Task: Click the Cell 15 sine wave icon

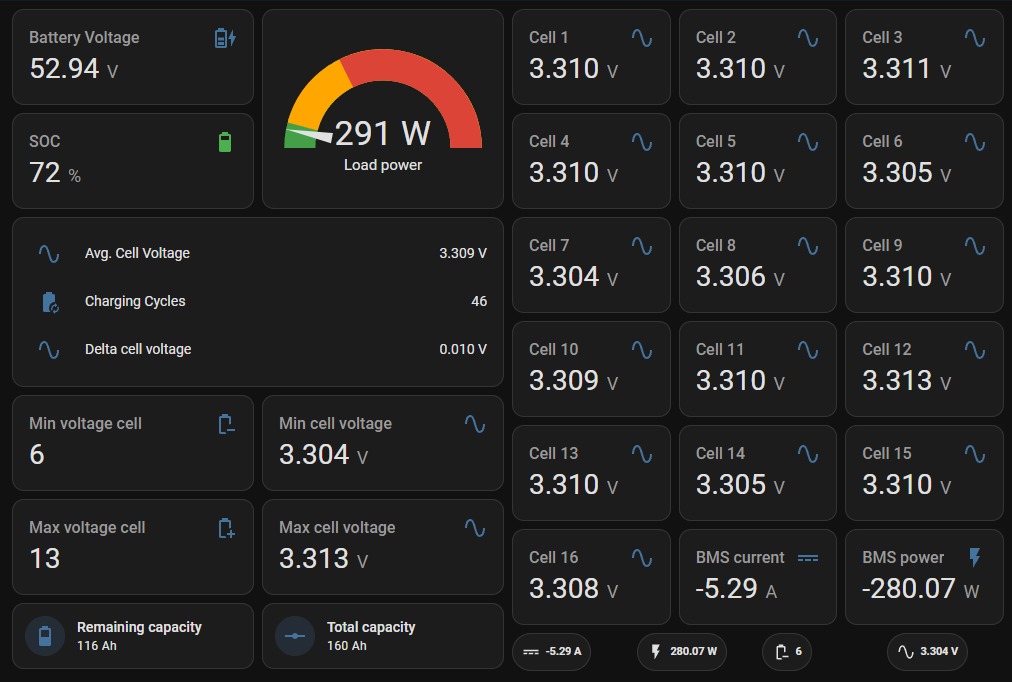Action: pos(975,454)
